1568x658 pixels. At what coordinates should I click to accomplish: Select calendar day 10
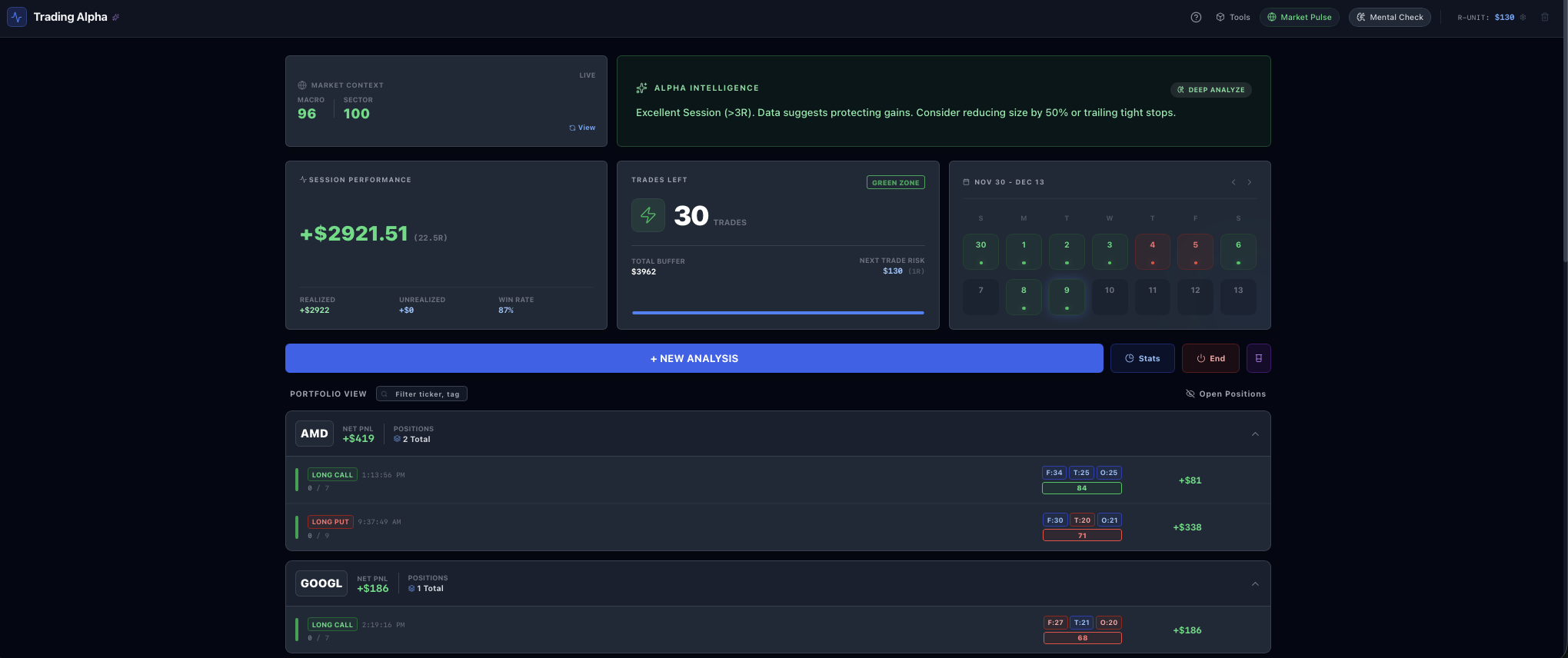pos(1110,297)
